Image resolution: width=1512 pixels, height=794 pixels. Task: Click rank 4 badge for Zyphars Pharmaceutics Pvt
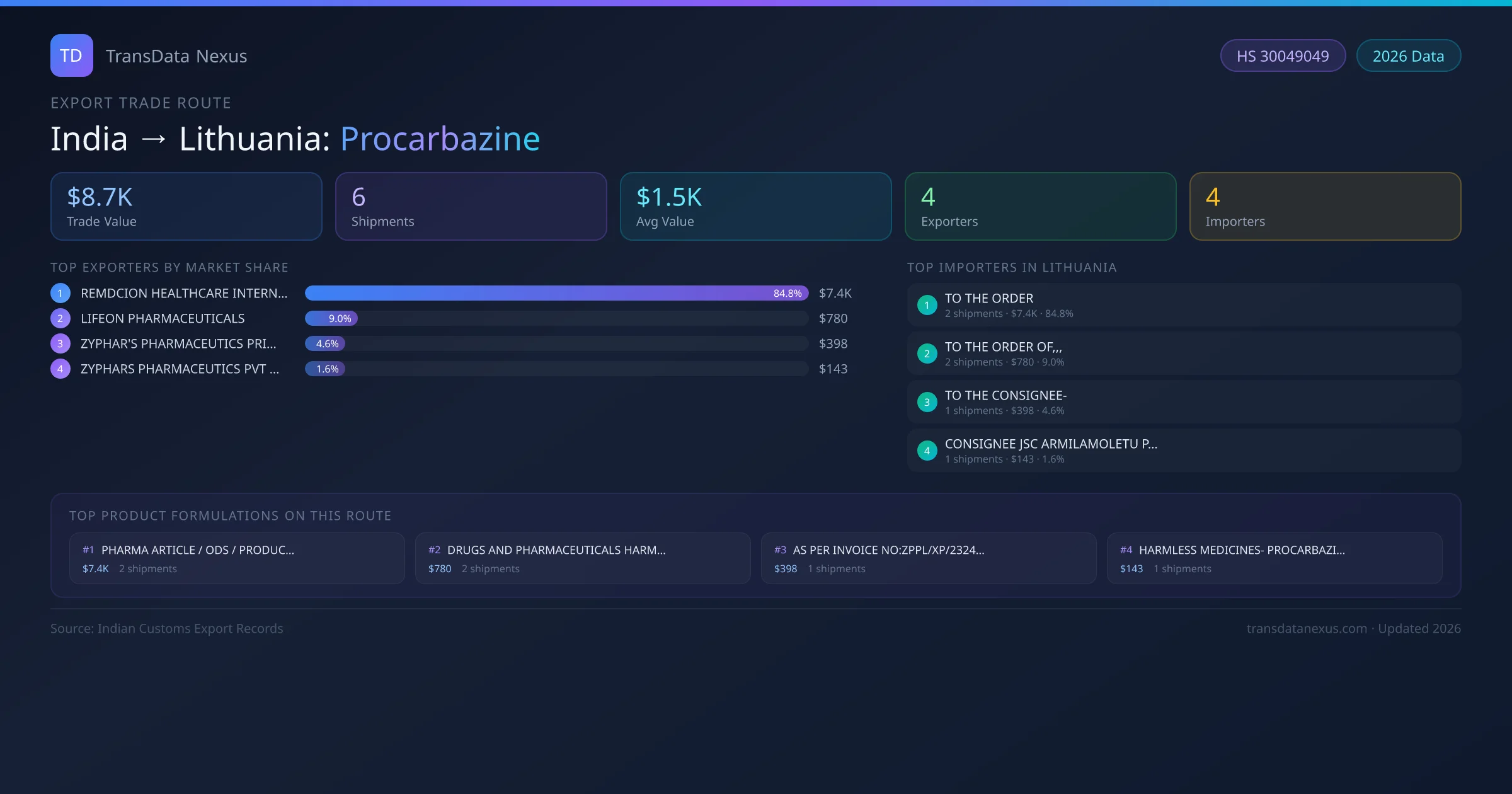coord(60,369)
